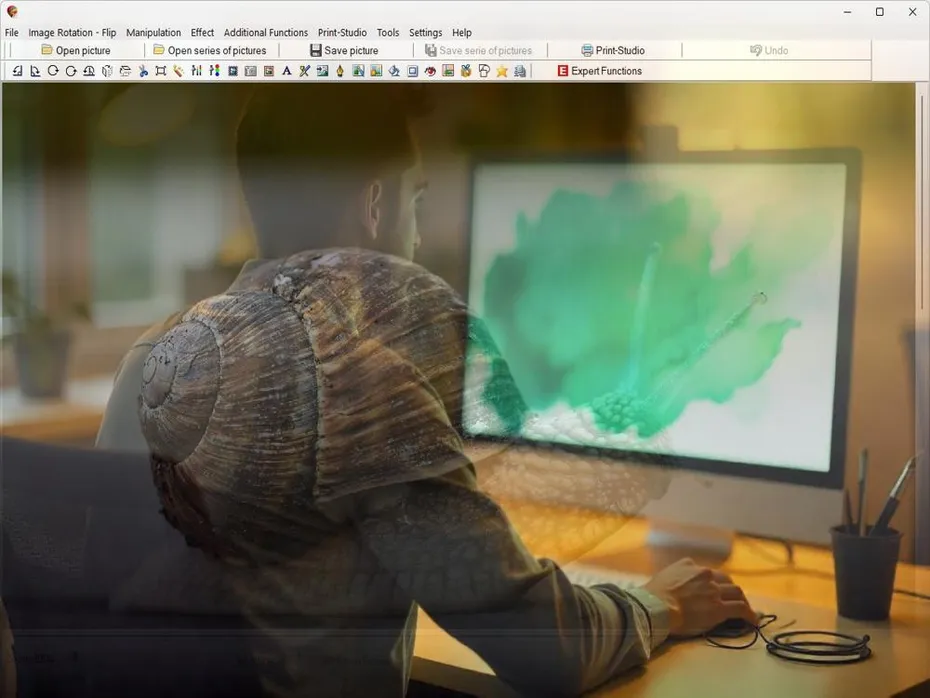
Task: Expand the Manipulation menu
Action: [x=153, y=33]
